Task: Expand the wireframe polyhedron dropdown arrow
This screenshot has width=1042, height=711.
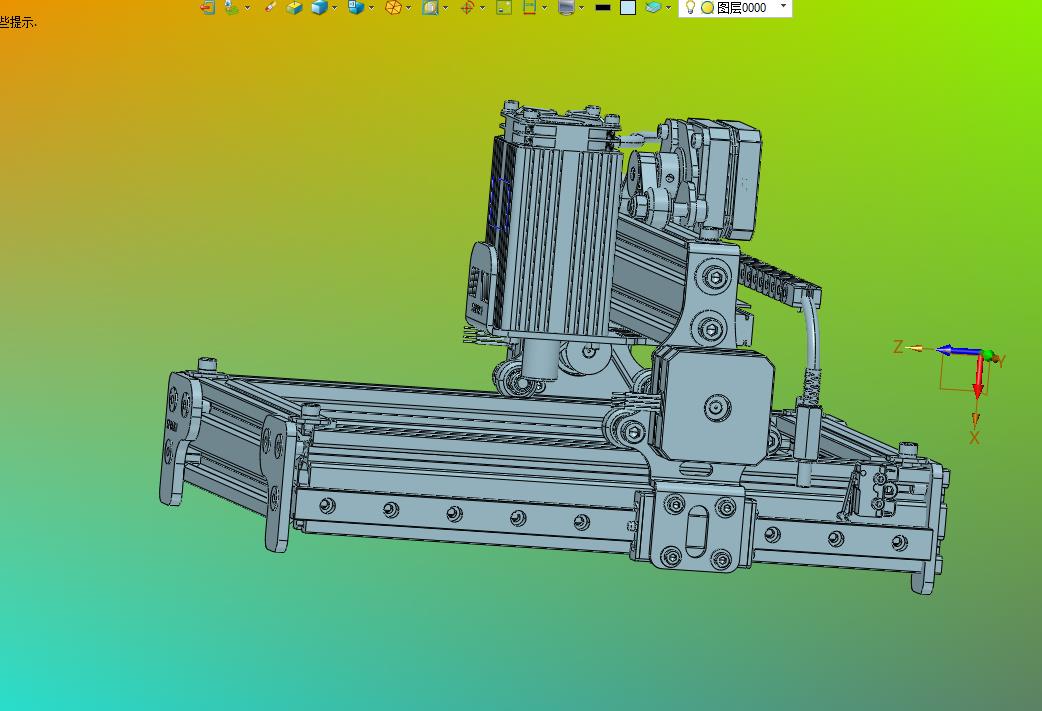Action: [x=408, y=7]
